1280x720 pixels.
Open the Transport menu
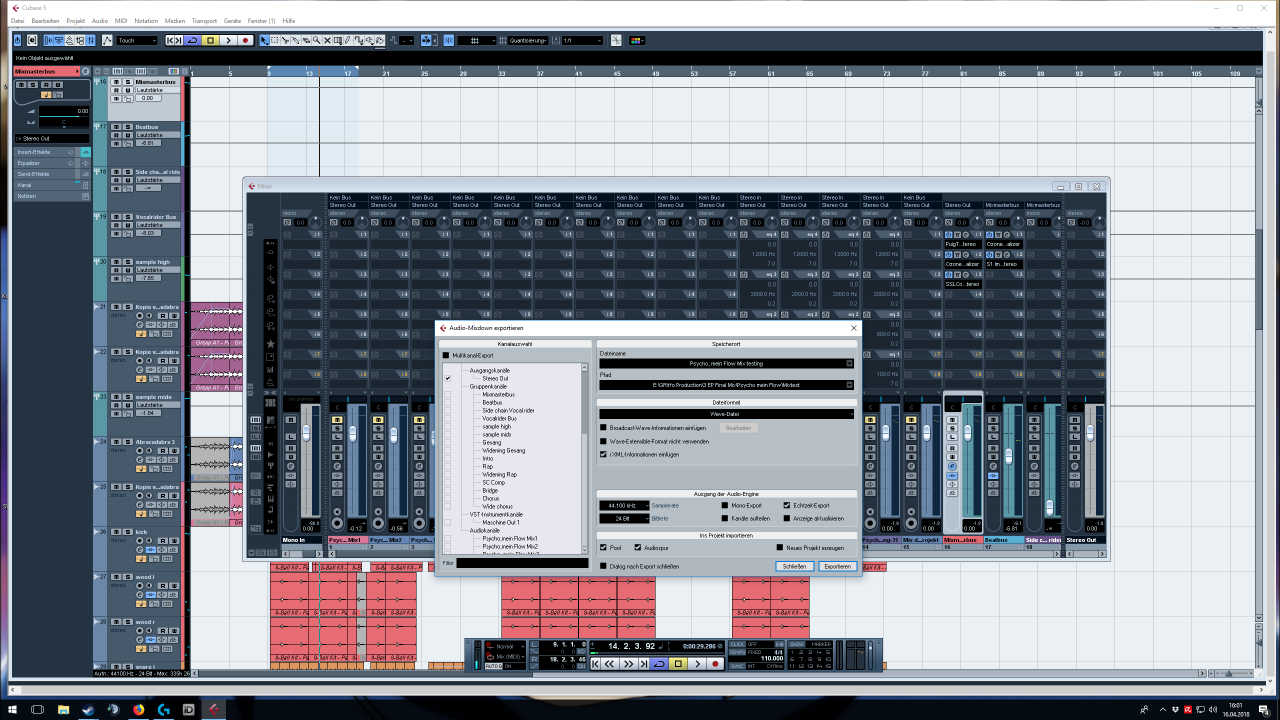(204, 20)
